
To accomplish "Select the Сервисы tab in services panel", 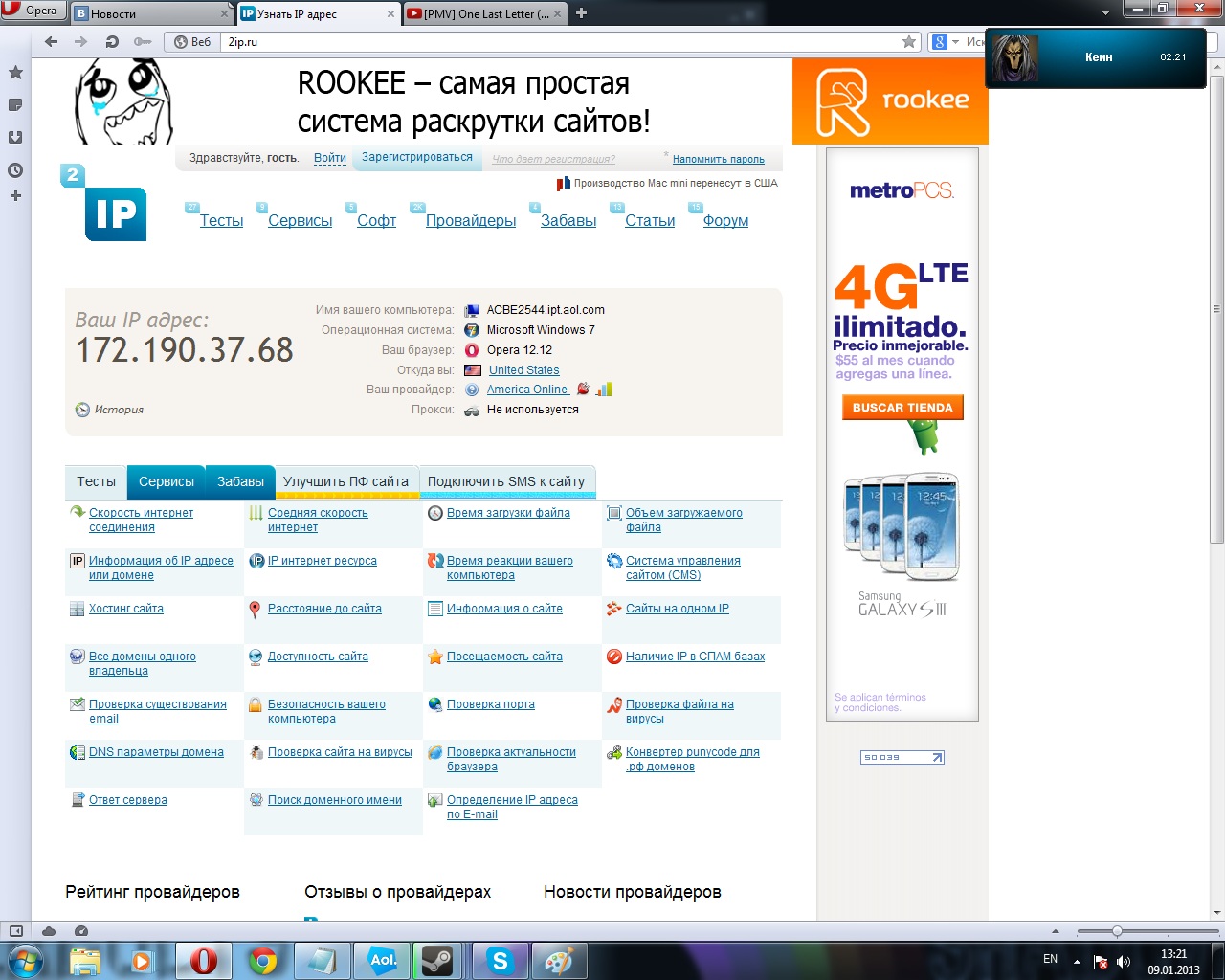I will coord(167,481).
